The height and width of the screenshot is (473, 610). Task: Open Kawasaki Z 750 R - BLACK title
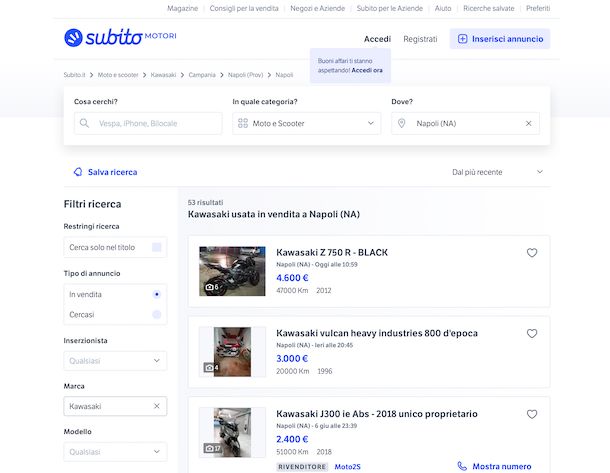point(332,252)
